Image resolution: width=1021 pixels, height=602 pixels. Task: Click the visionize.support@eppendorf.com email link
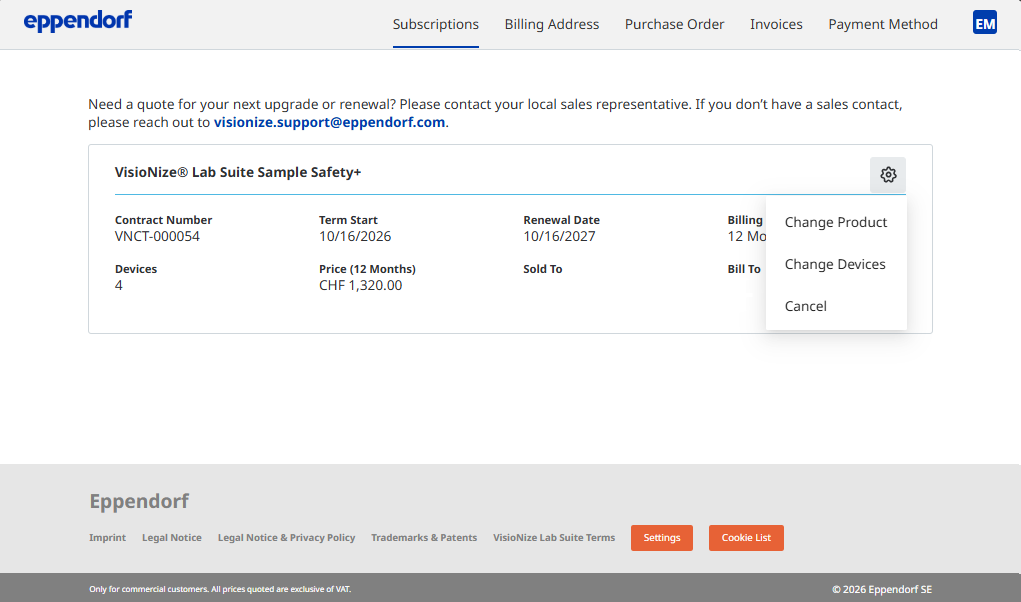329,122
